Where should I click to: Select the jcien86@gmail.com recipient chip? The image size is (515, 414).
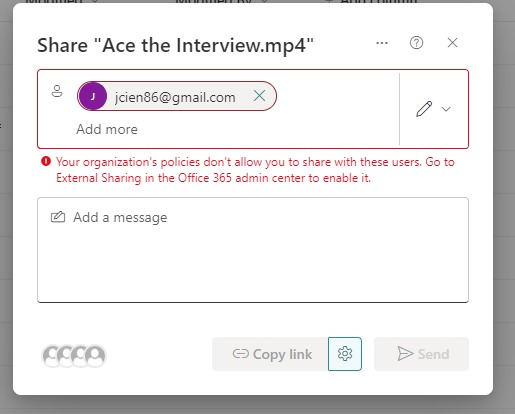[177, 96]
